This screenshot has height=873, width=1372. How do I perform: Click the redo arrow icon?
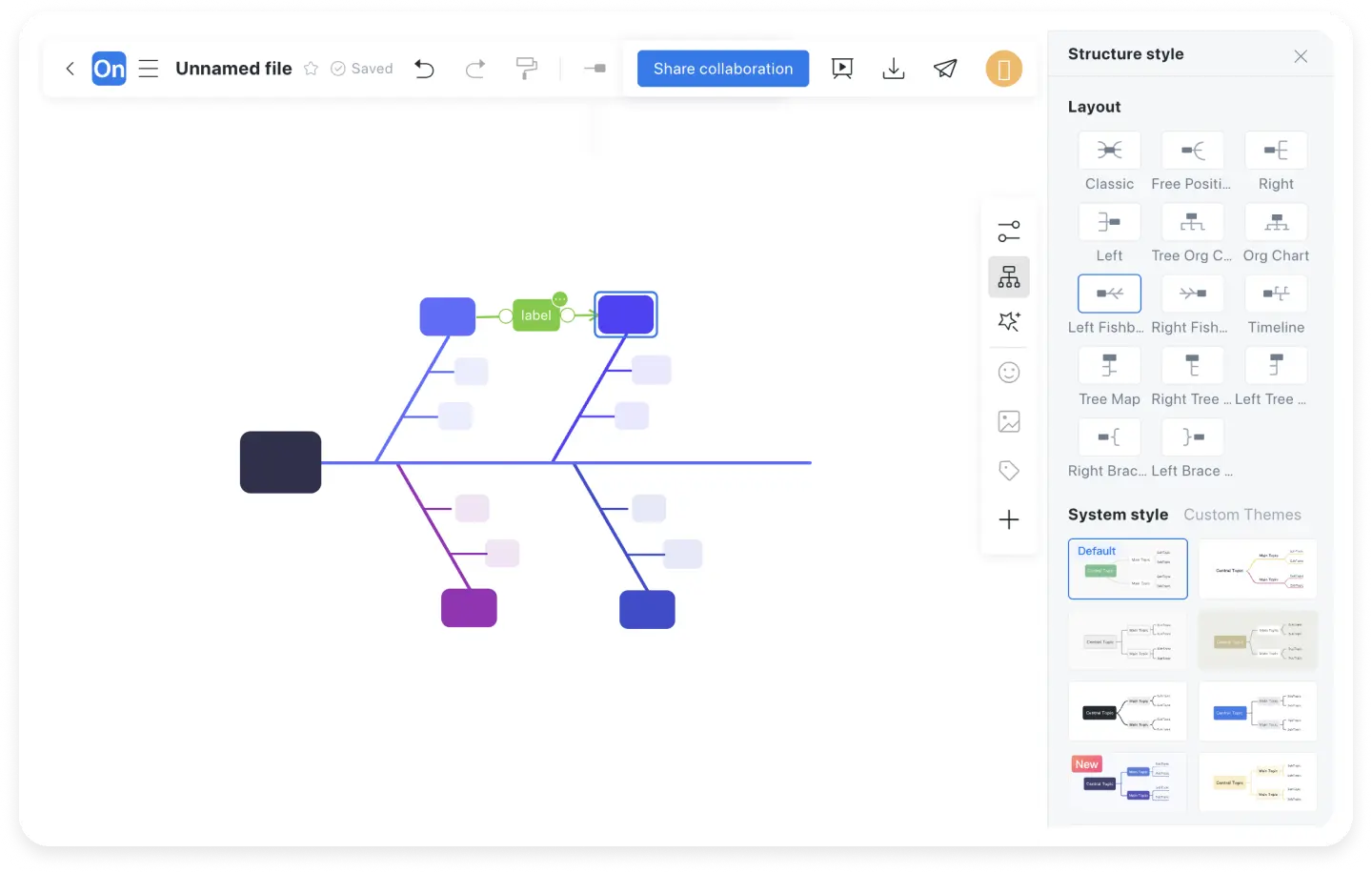coord(474,69)
